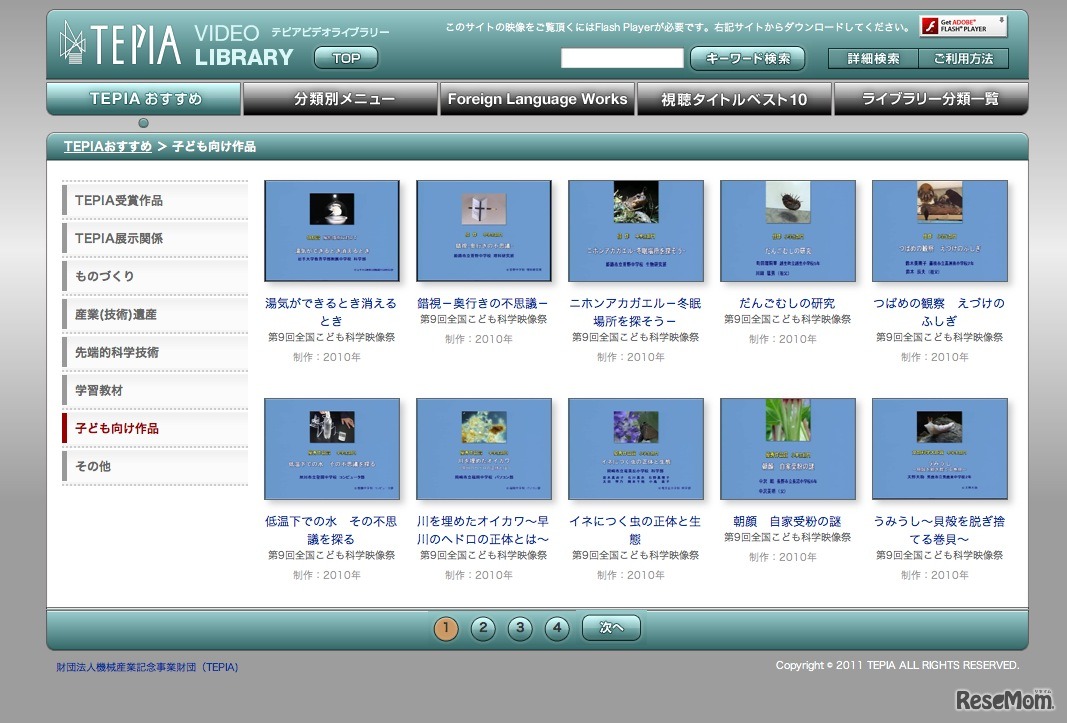This screenshot has height=723, width=1067.
Task: Open the ライブラリー分類一覧 tab
Action: (931, 99)
